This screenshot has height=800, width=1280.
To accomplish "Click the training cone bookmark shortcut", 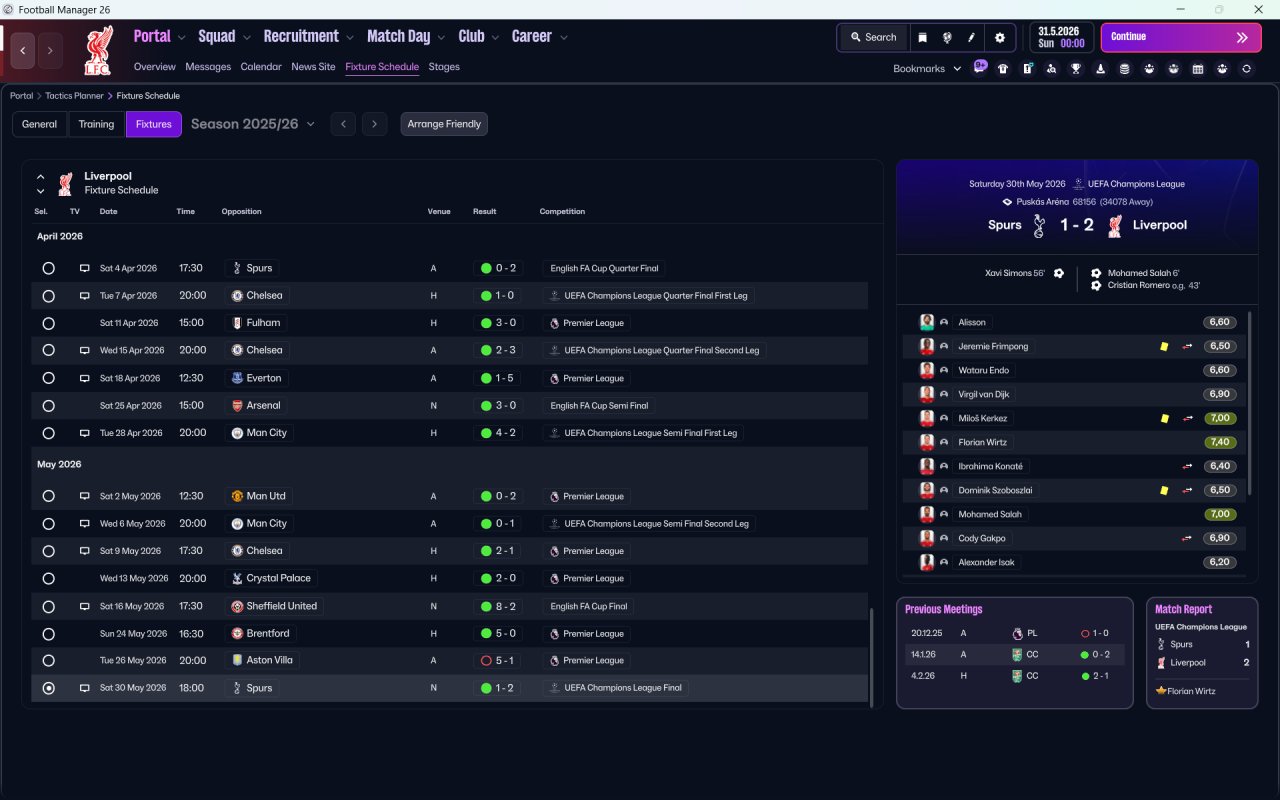I will [x=1101, y=69].
